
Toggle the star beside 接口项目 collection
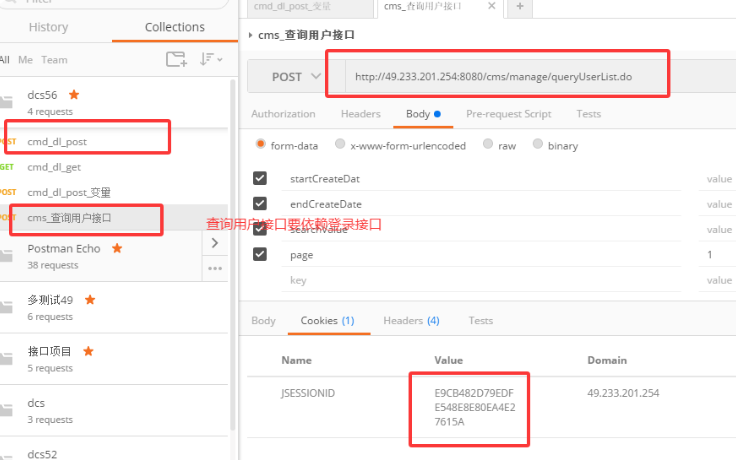(x=88, y=351)
